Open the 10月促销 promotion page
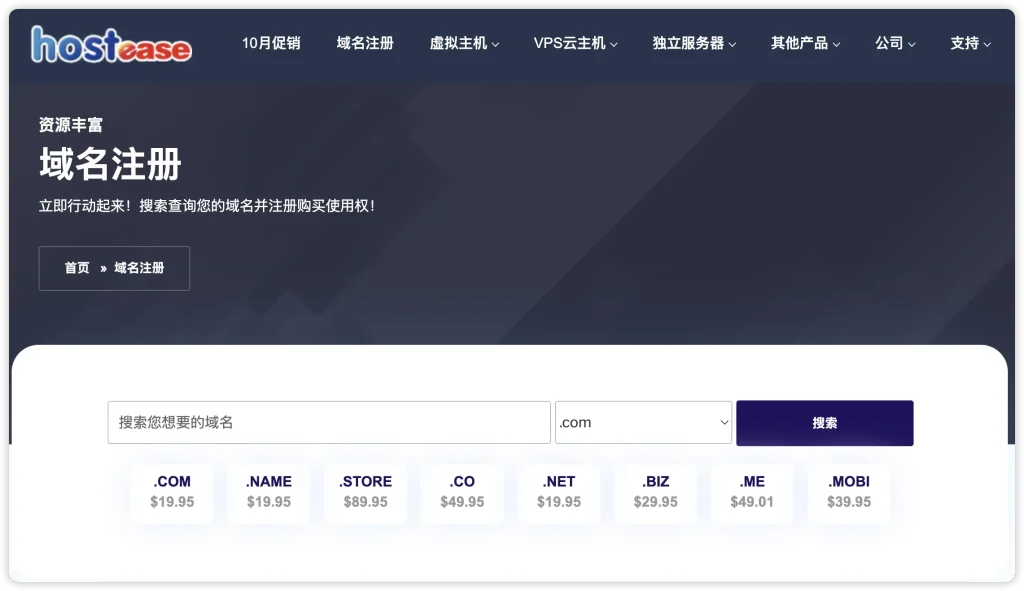1024x591 pixels. click(271, 43)
